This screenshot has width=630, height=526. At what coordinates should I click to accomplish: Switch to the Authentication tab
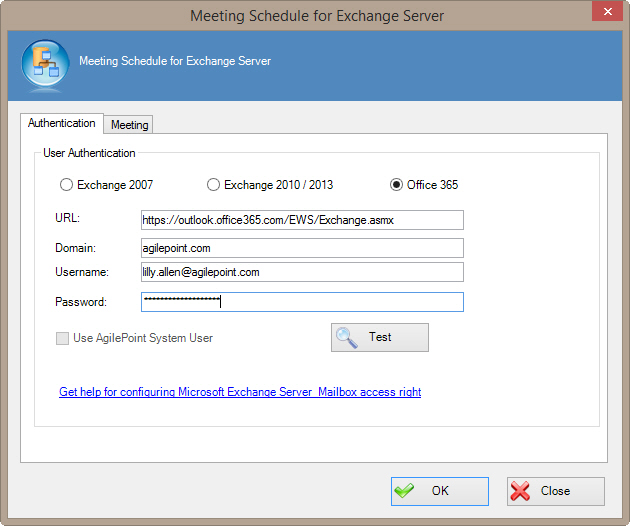[62, 123]
